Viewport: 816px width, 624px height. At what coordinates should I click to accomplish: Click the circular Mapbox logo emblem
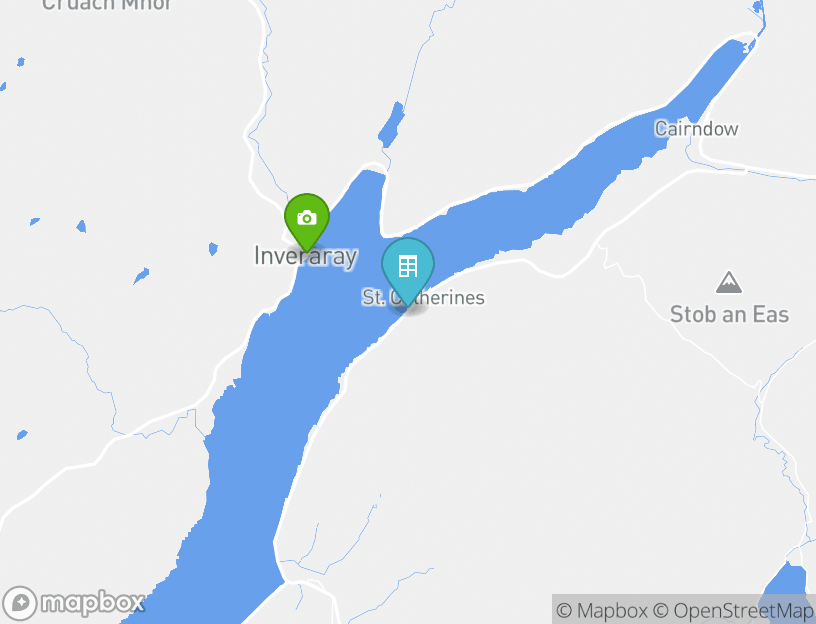click(20, 603)
